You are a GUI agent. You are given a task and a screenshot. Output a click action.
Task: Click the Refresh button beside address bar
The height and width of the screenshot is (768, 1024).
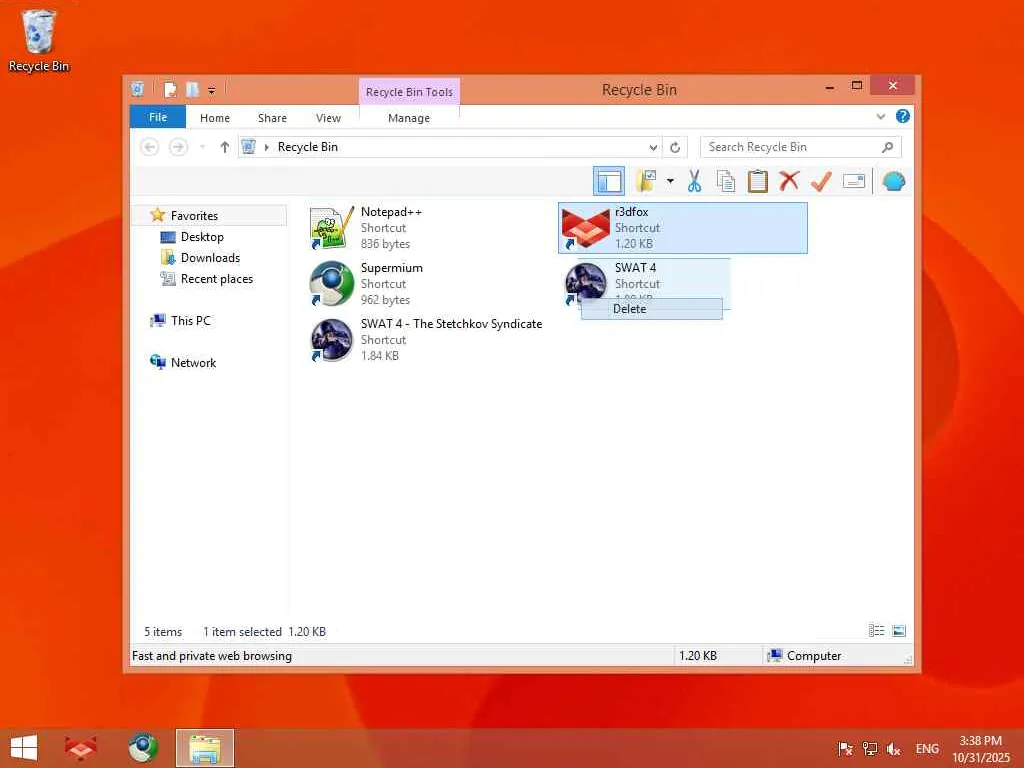point(675,148)
